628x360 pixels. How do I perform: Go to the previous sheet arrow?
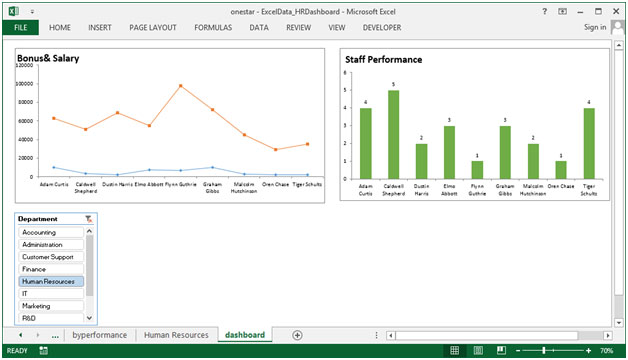click(x=20, y=335)
